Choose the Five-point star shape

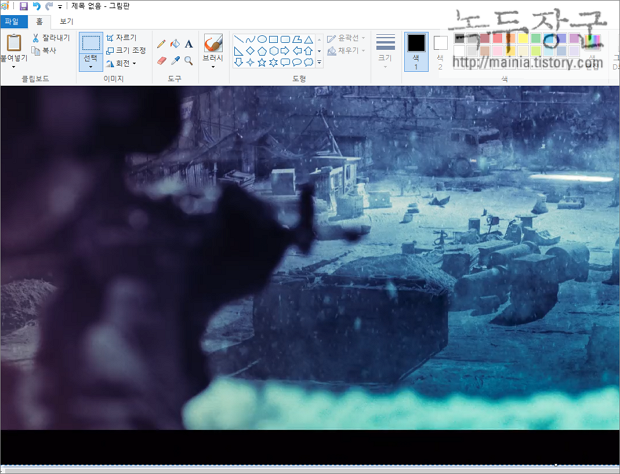pyautogui.click(x=262, y=62)
